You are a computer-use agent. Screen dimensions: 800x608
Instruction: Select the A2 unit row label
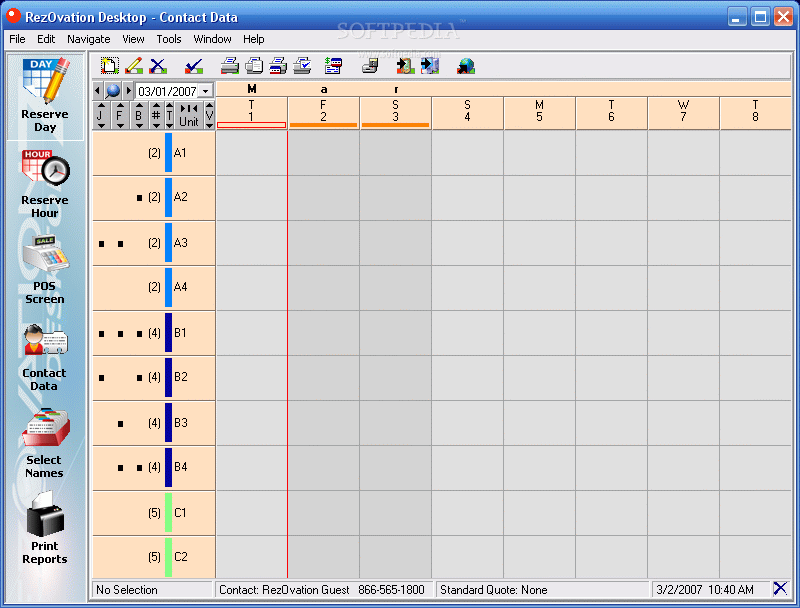[181, 197]
